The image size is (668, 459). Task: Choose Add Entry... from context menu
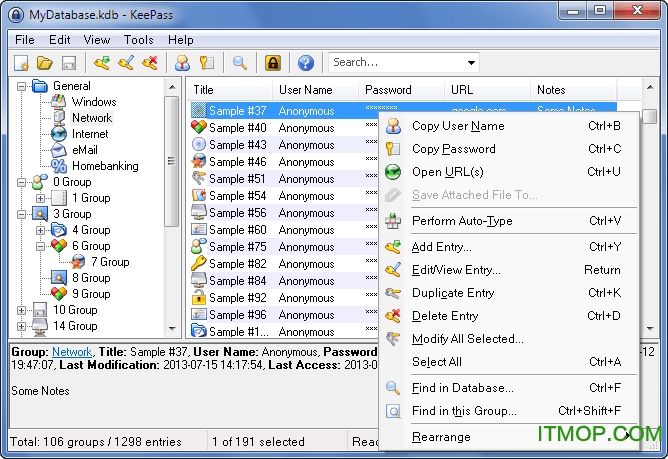click(x=509, y=247)
